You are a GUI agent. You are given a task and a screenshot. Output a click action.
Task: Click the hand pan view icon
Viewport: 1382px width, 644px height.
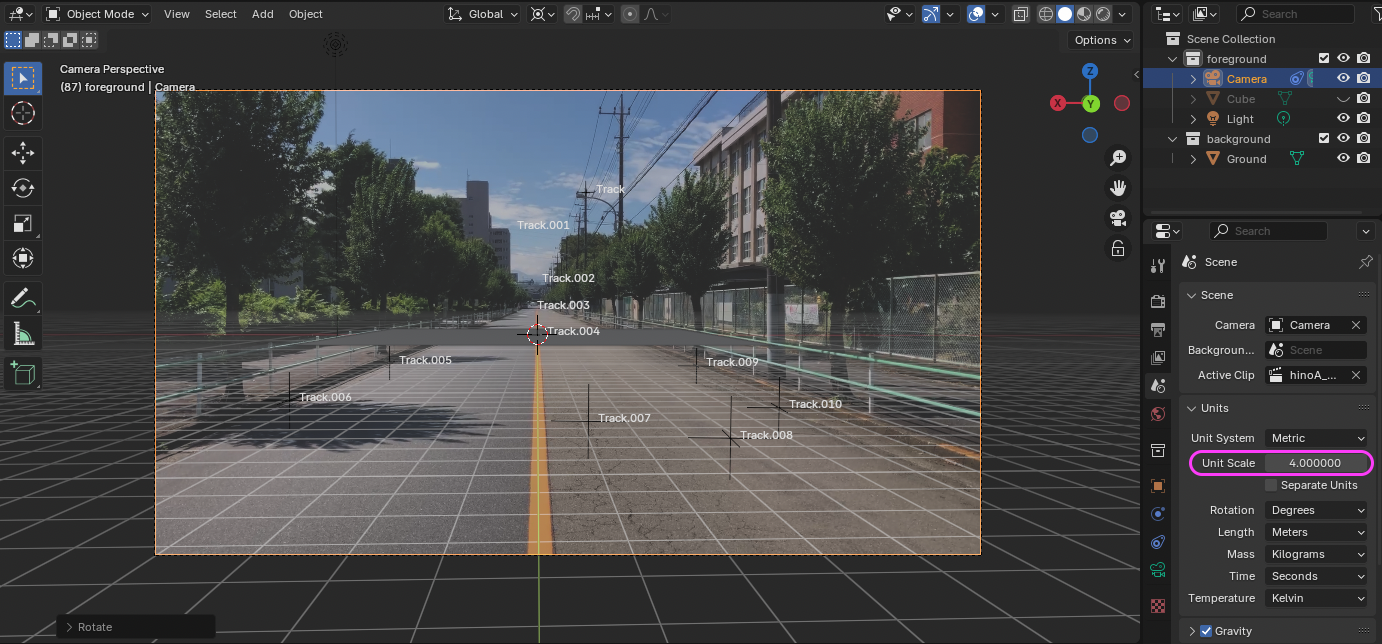tap(1118, 188)
